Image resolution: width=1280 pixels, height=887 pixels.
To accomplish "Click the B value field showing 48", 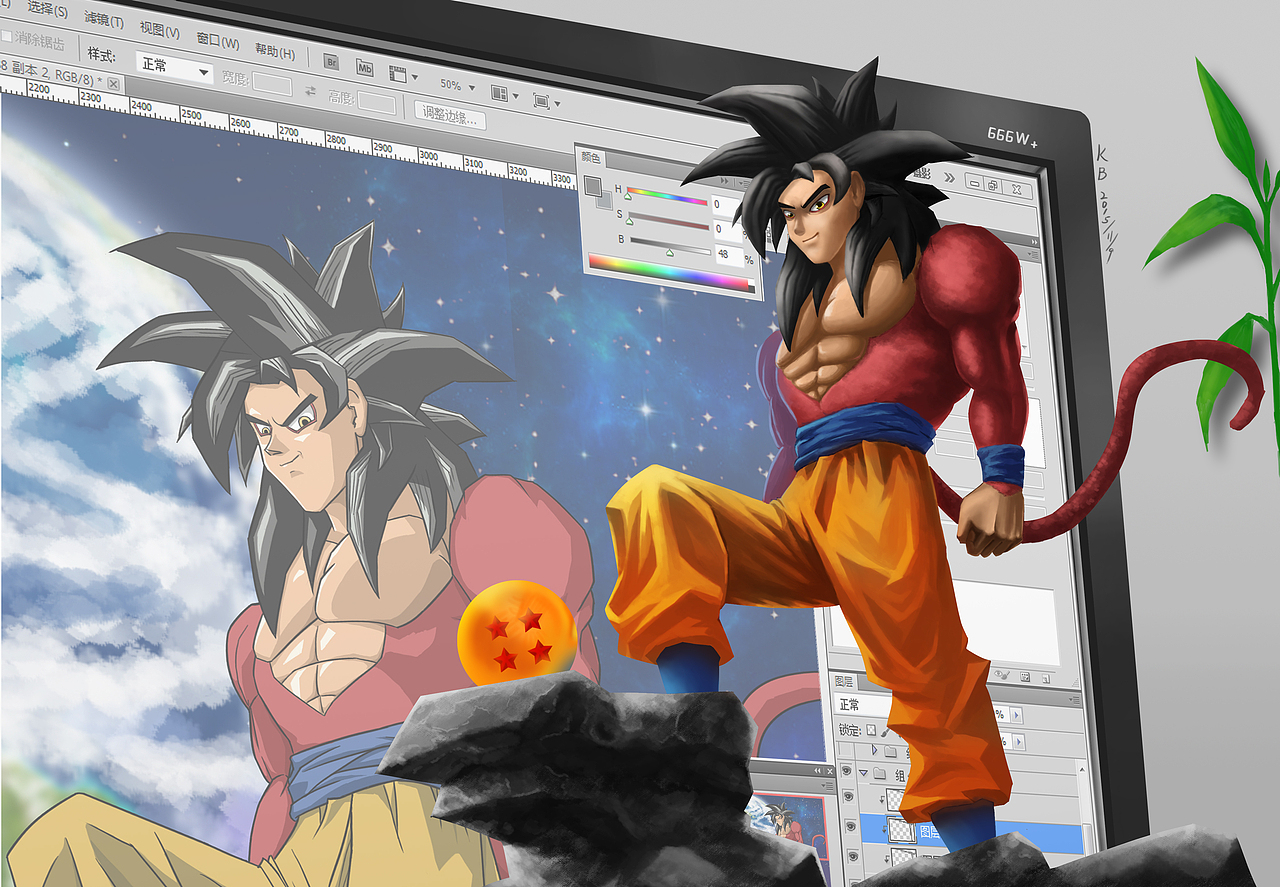I will (730, 255).
